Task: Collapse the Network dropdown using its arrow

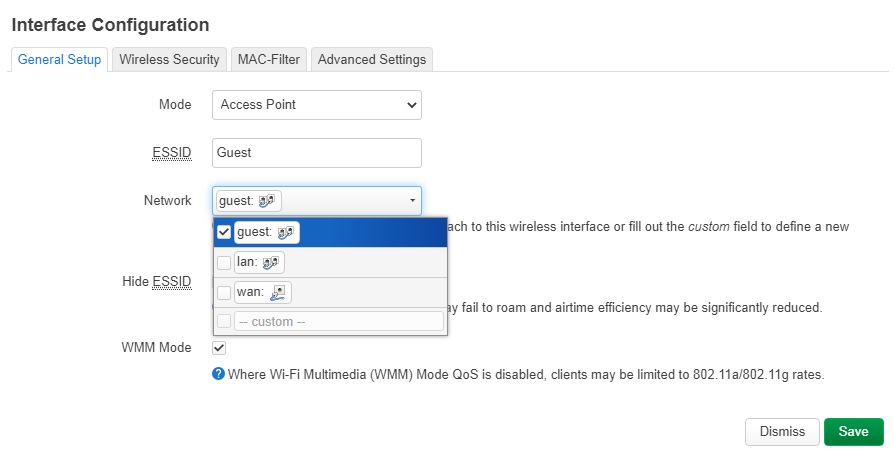Action: pos(412,201)
